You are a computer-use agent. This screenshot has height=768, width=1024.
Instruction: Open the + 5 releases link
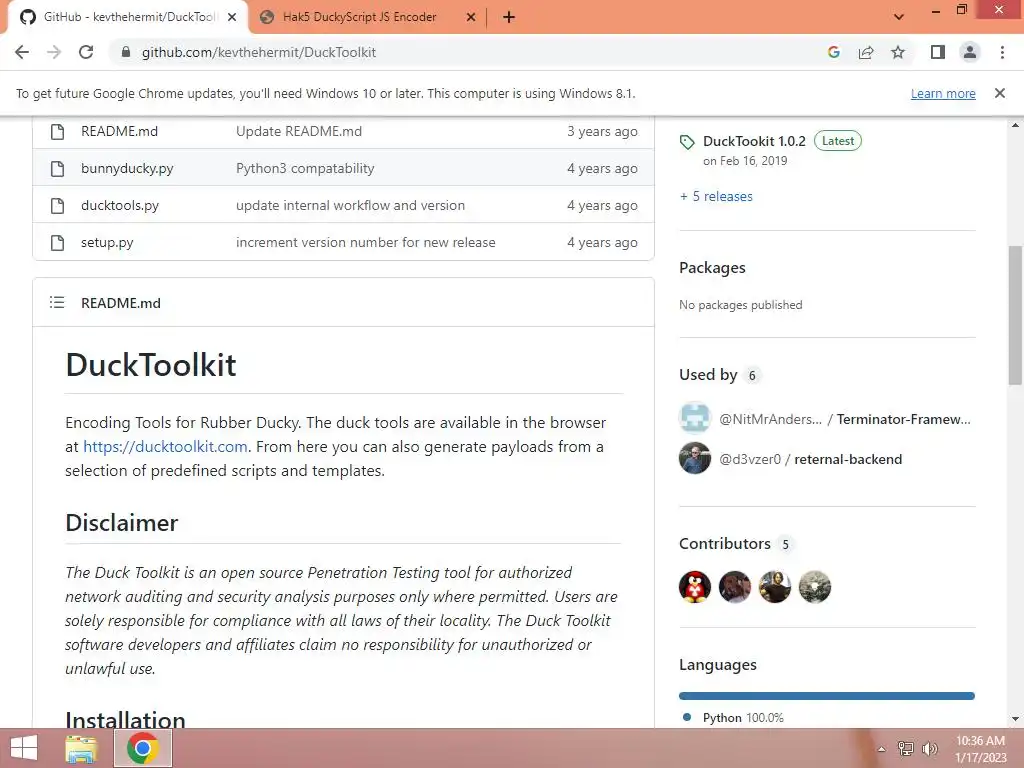716,197
